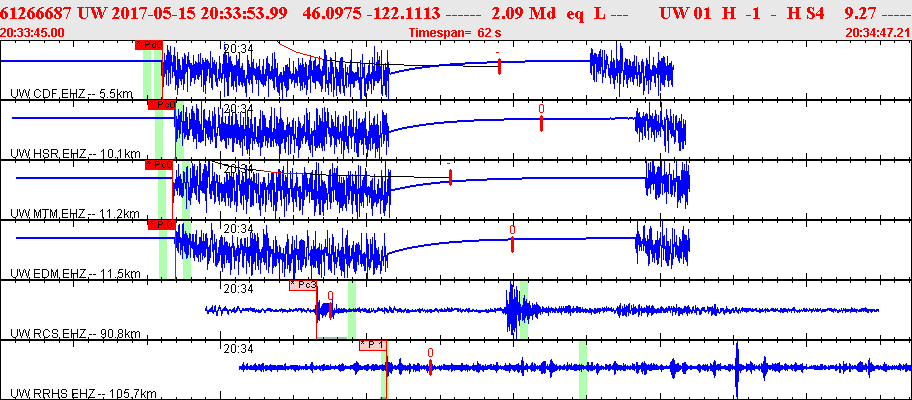Click the 20:34 time label on RRHS trace
This screenshot has height=400, width=912.
238,348
